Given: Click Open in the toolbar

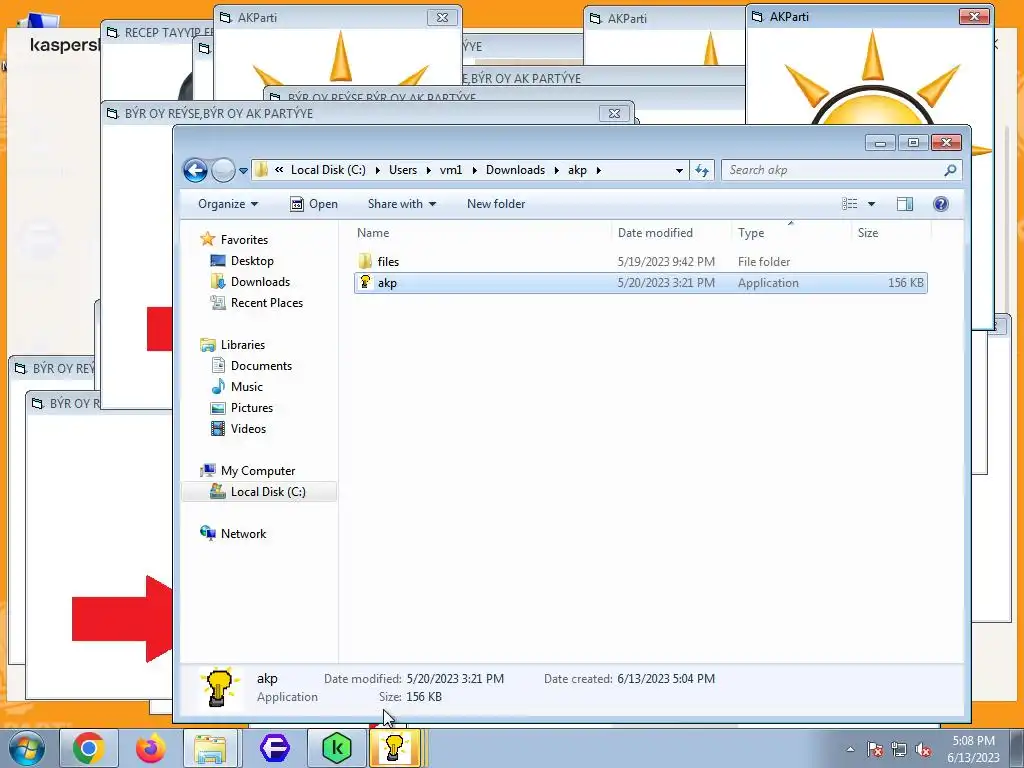Looking at the screenshot, I should (x=313, y=204).
